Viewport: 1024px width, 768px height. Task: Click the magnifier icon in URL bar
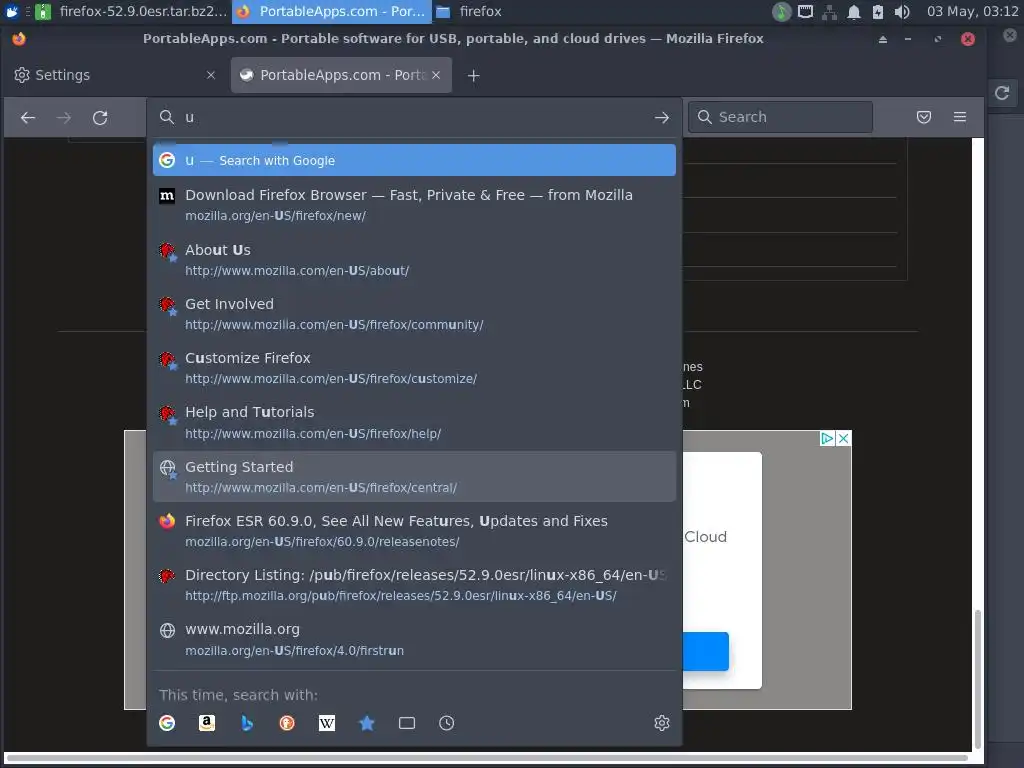click(167, 118)
